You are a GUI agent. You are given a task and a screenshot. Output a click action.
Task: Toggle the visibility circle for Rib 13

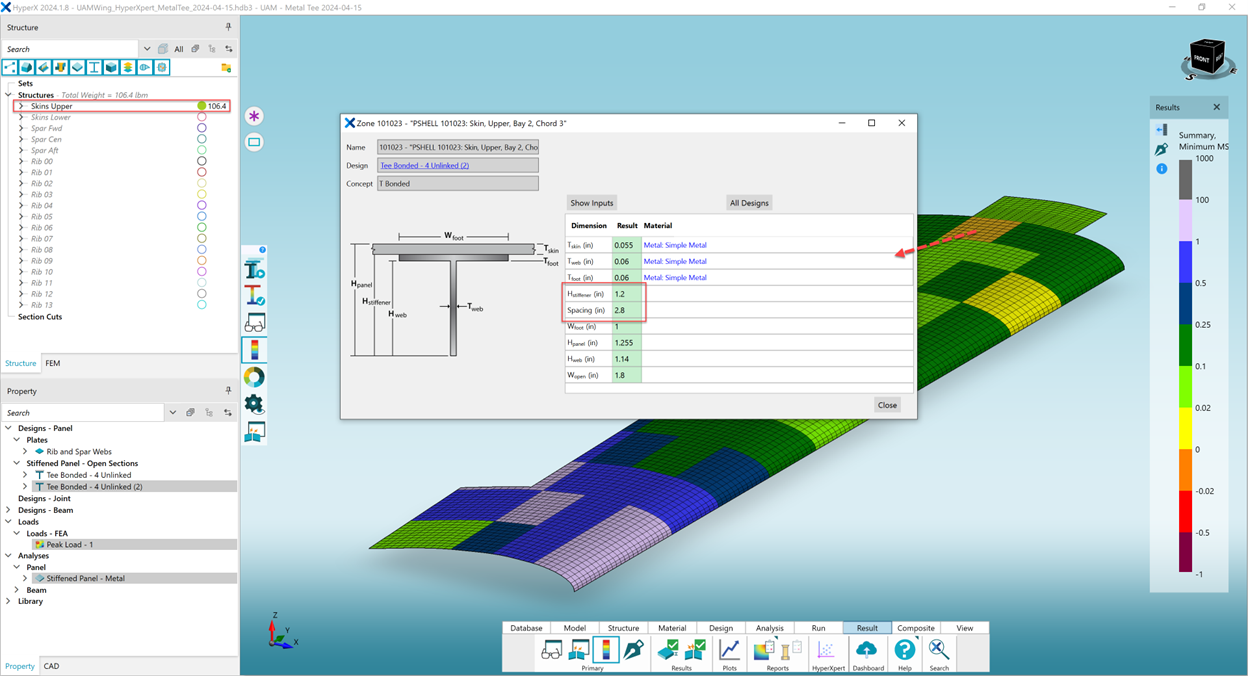(201, 305)
